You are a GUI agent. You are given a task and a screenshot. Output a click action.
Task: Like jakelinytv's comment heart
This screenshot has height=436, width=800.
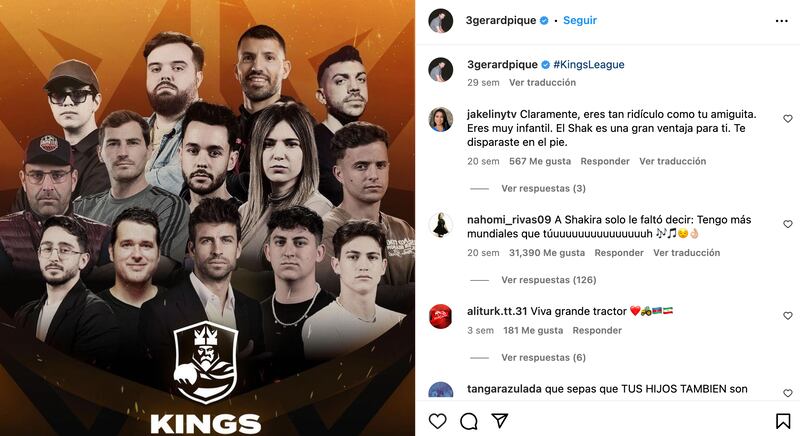pos(788,118)
